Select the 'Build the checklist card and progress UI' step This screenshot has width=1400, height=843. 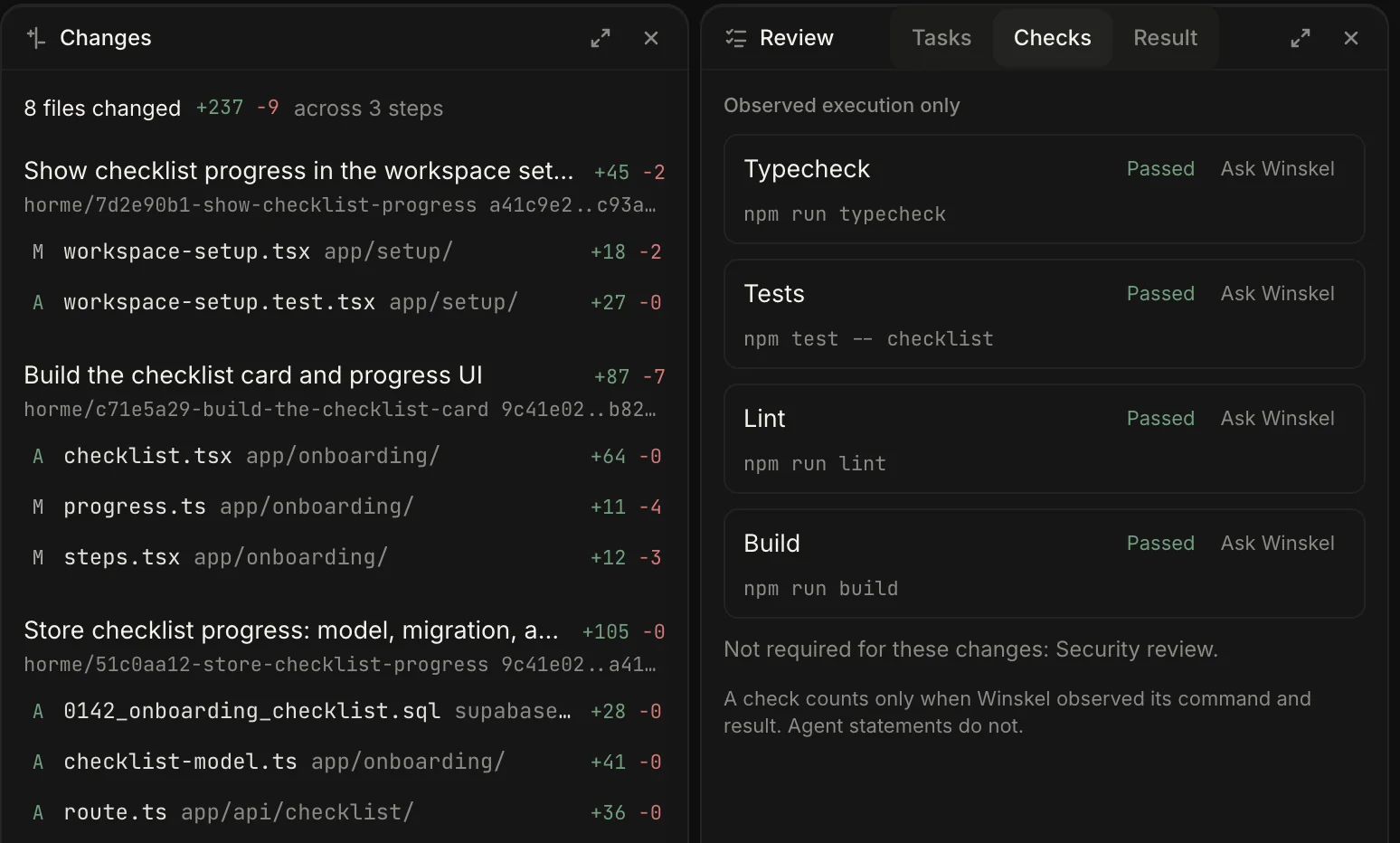coord(253,375)
